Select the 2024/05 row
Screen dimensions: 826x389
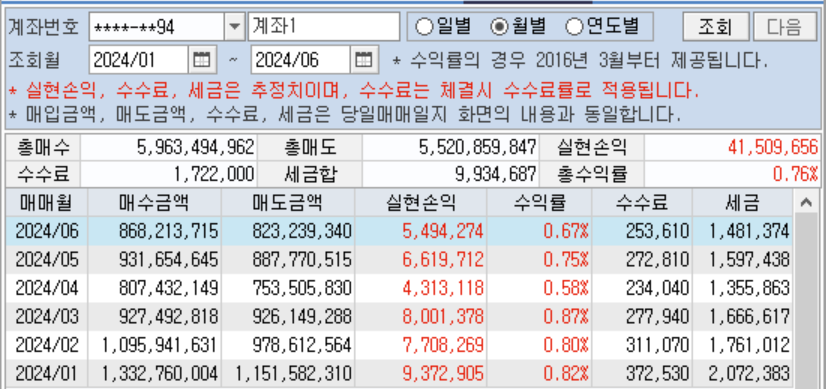coord(399,259)
